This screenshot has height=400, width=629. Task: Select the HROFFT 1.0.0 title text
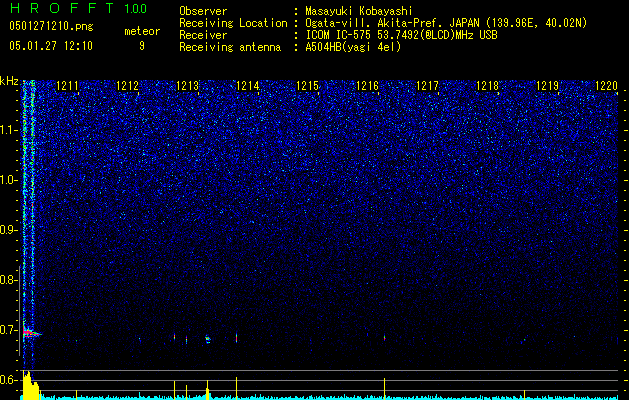[79, 8]
